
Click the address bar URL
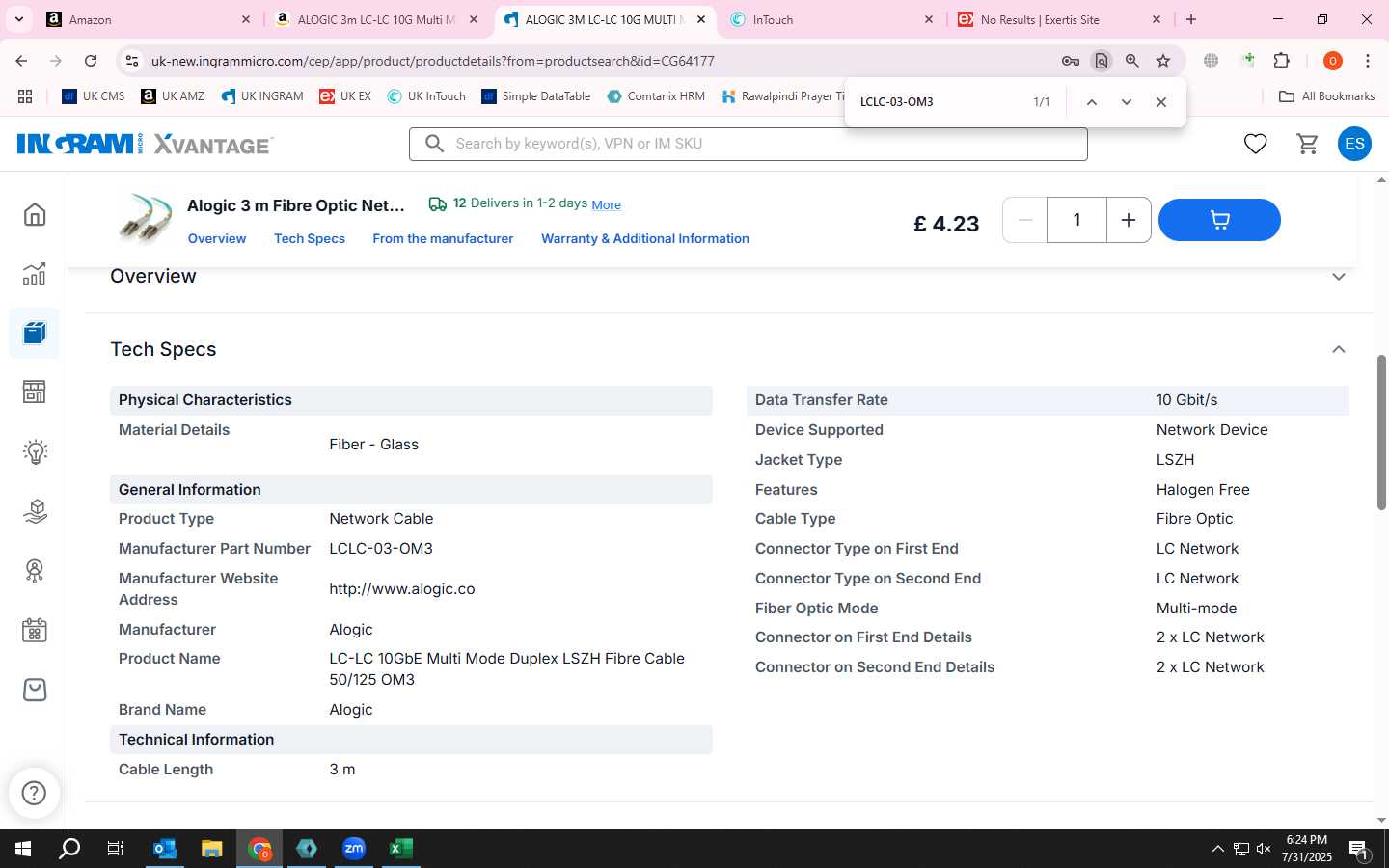432,61
